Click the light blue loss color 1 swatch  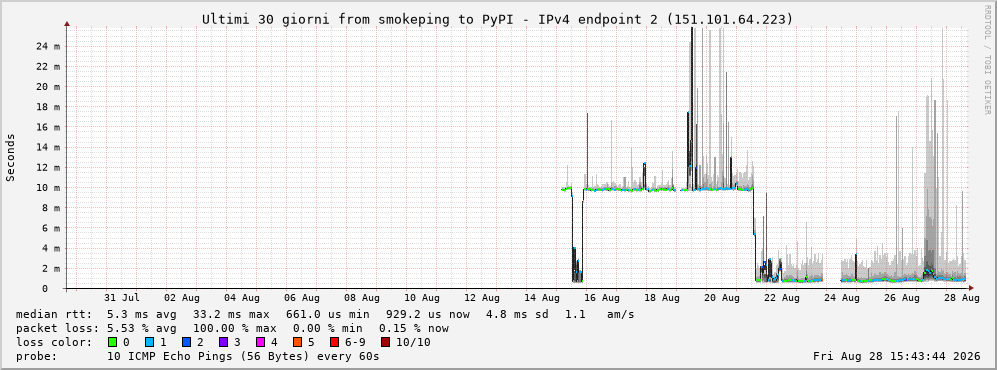149,343
